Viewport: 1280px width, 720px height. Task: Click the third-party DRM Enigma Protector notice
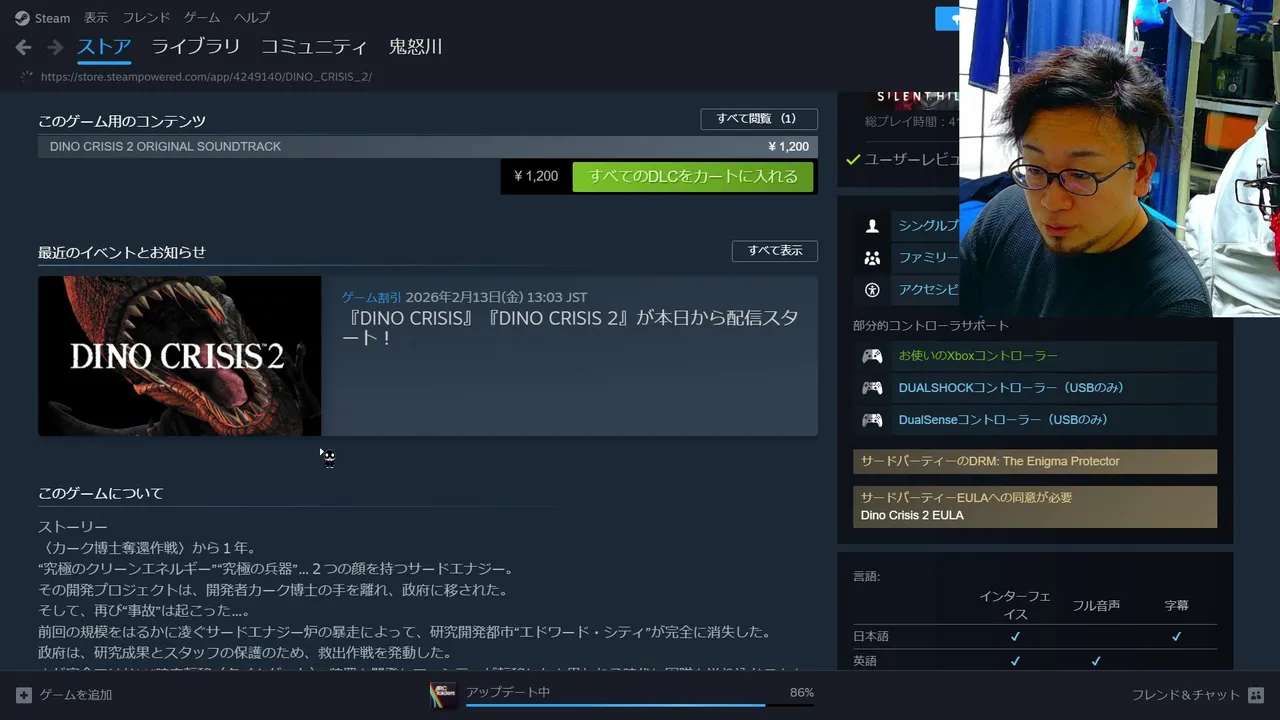point(1035,461)
